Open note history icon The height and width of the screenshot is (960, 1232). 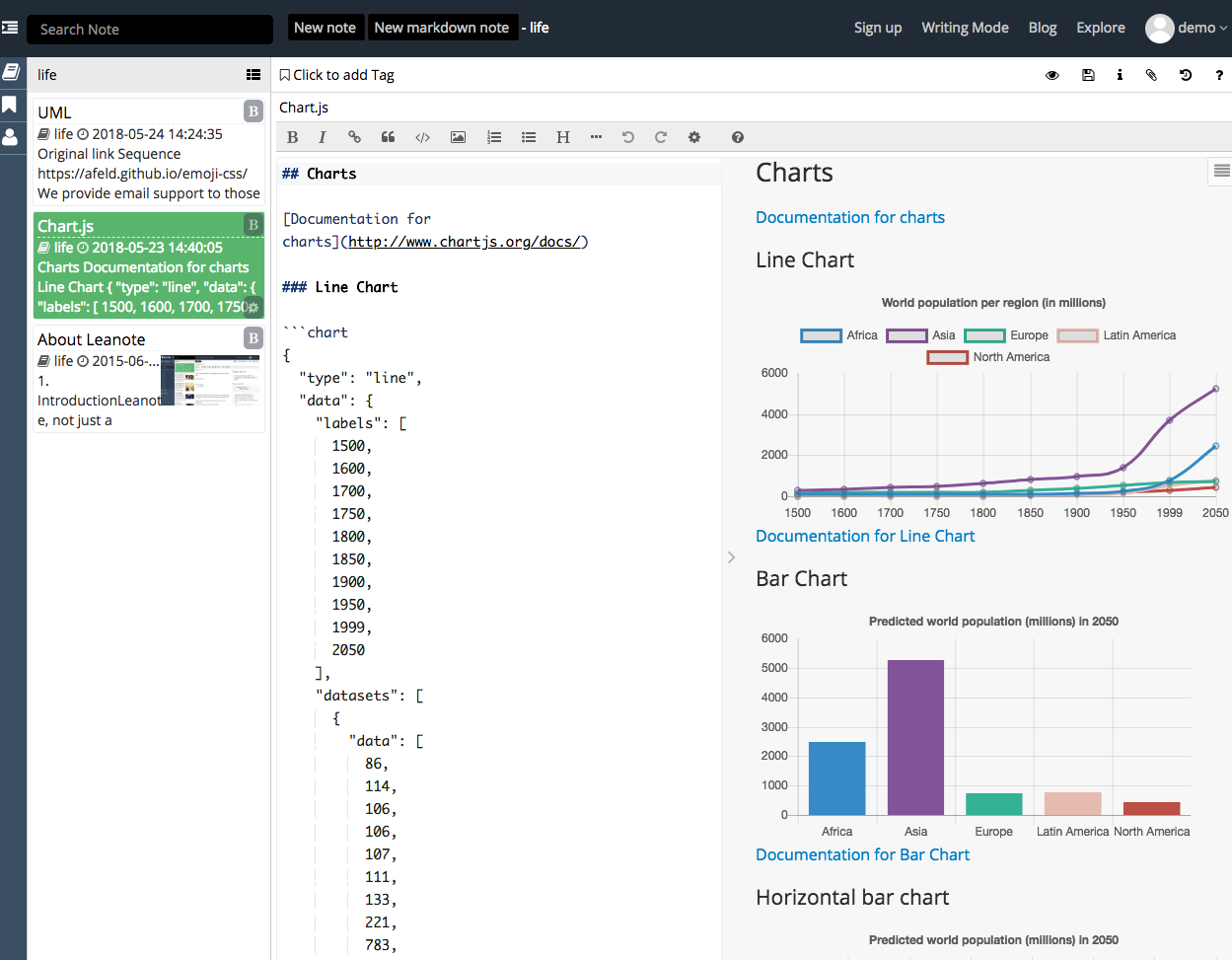1186,75
